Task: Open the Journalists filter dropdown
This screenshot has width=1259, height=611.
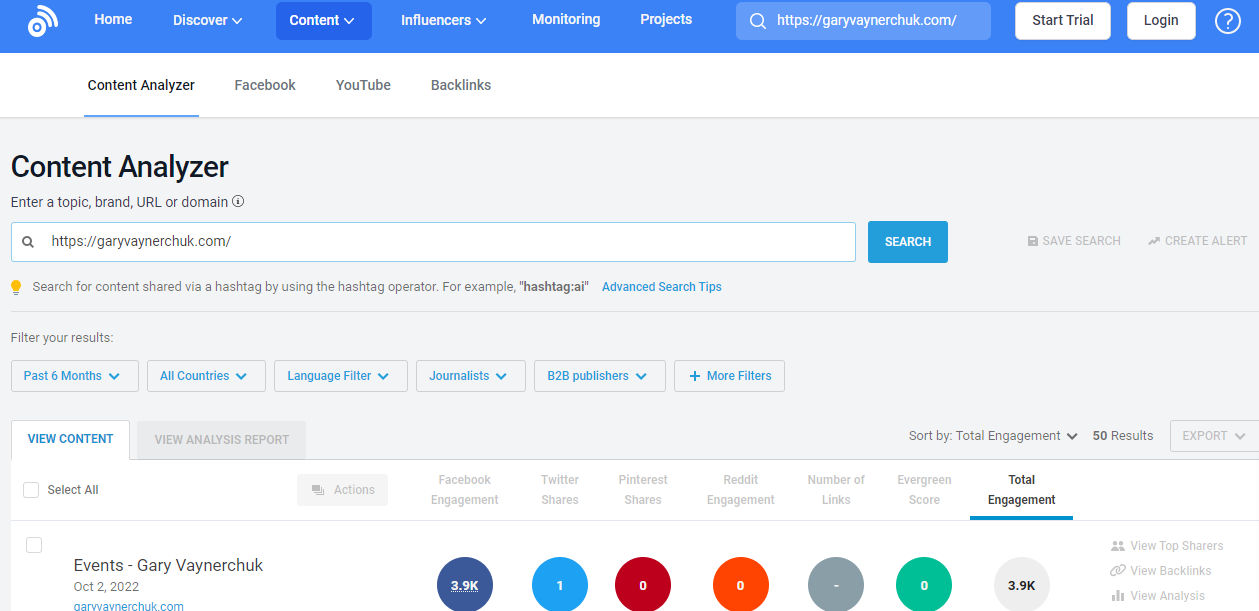Action: tap(471, 376)
